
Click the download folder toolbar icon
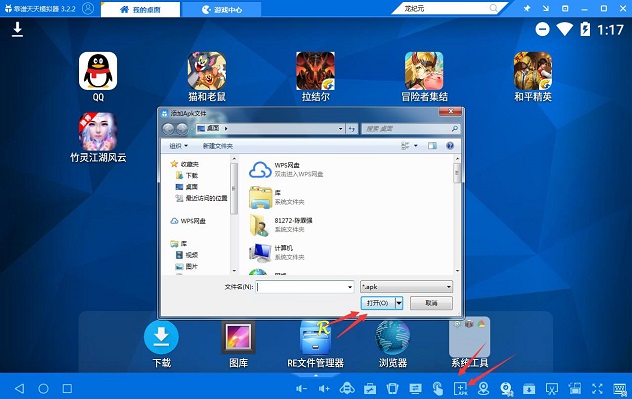pyautogui.click(x=529, y=389)
